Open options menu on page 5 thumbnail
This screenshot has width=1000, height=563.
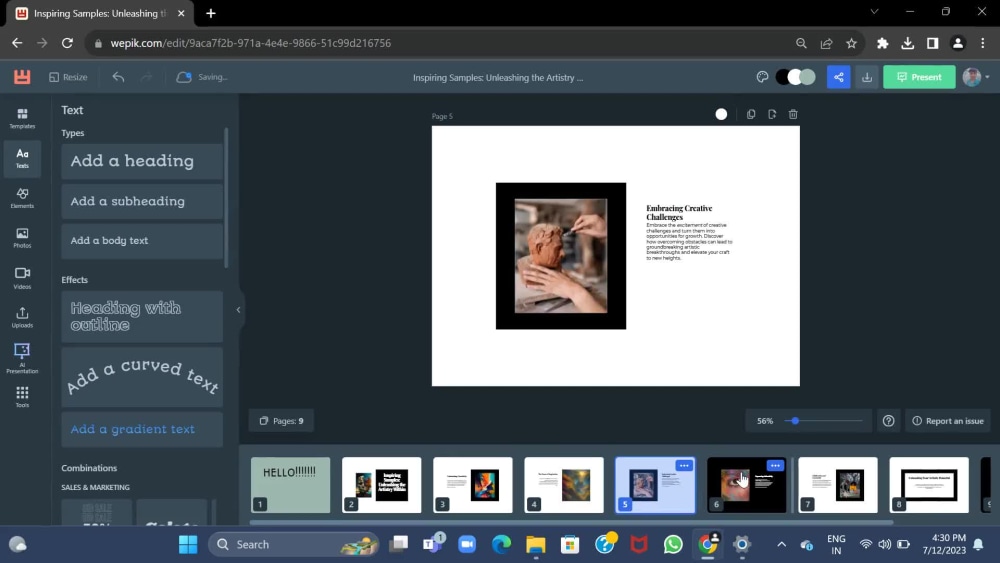tap(684, 465)
